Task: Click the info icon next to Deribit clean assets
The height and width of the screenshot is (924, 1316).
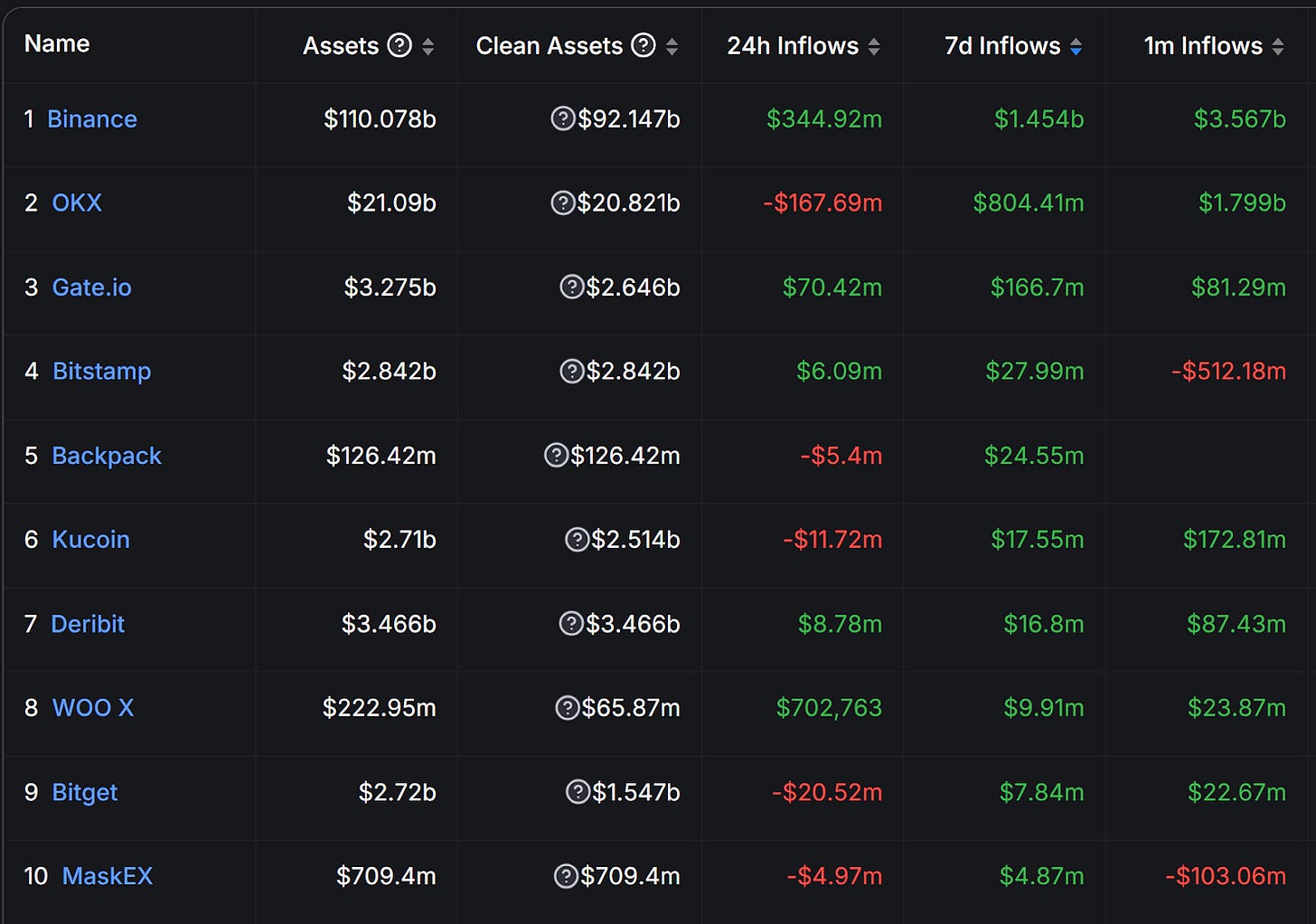Action: pyautogui.click(x=571, y=623)
